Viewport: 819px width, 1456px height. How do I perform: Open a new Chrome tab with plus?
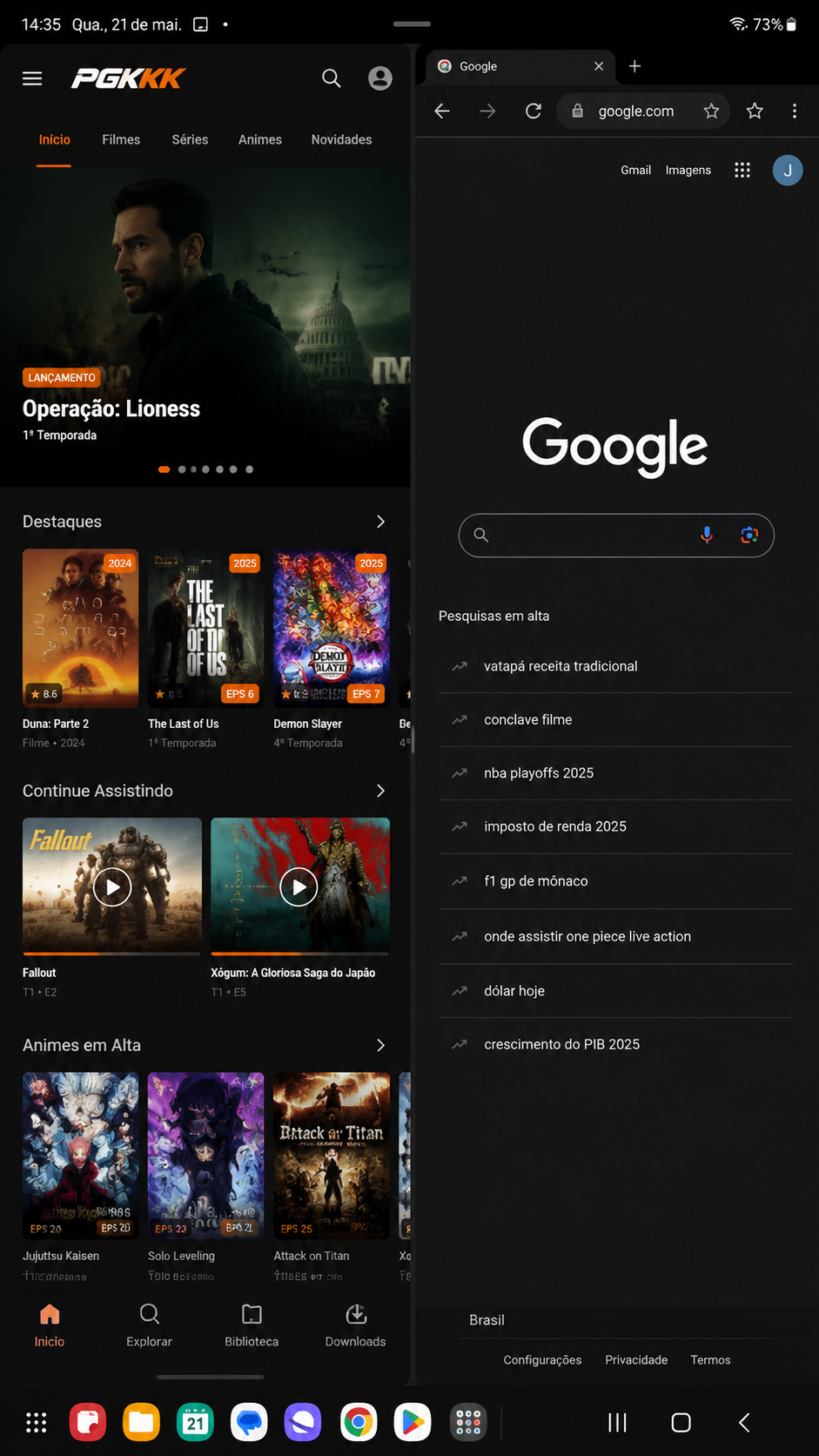635,66
